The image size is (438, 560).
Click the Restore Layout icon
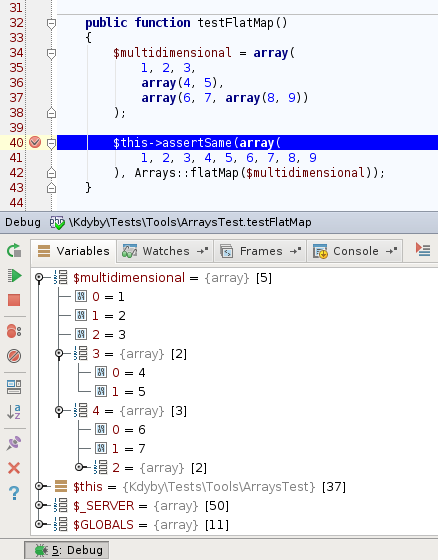click(x=14, y=387)
